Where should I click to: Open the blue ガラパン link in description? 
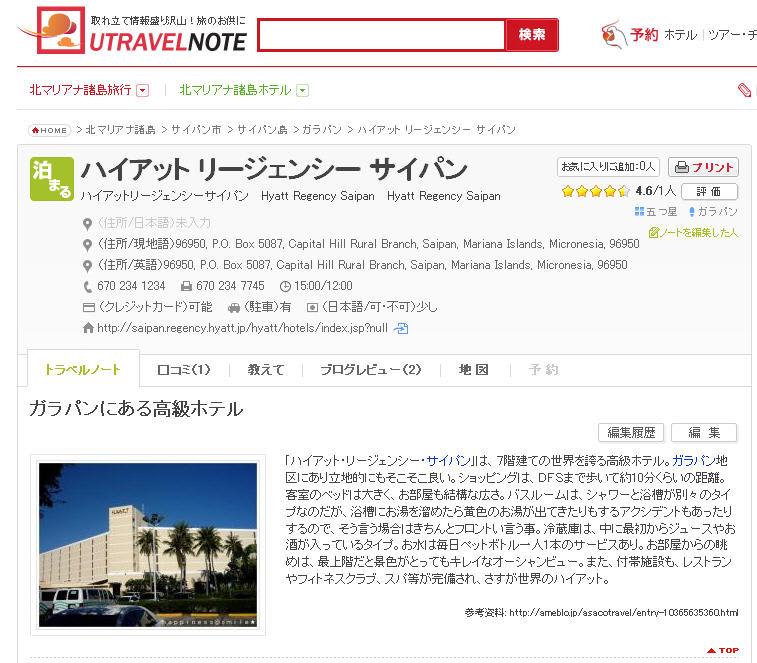pos(693,461)
